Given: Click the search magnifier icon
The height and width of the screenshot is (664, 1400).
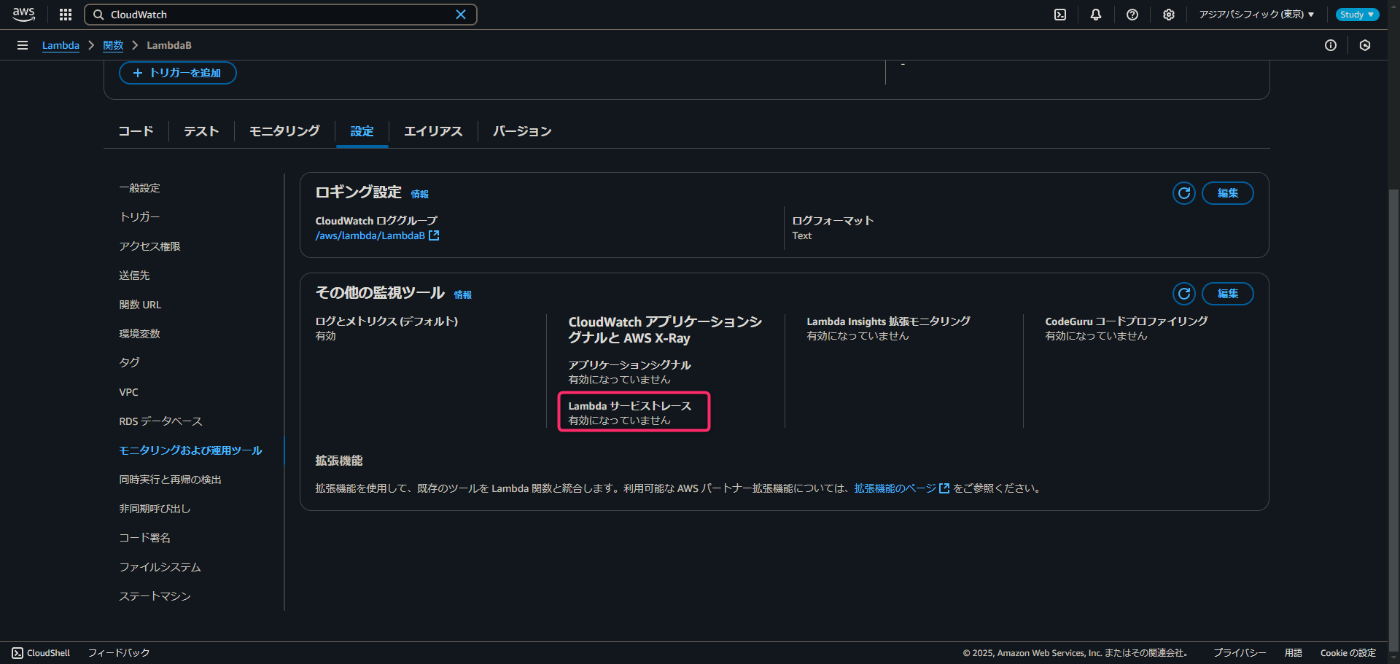Looking at the screenshot, I should 98,15.
